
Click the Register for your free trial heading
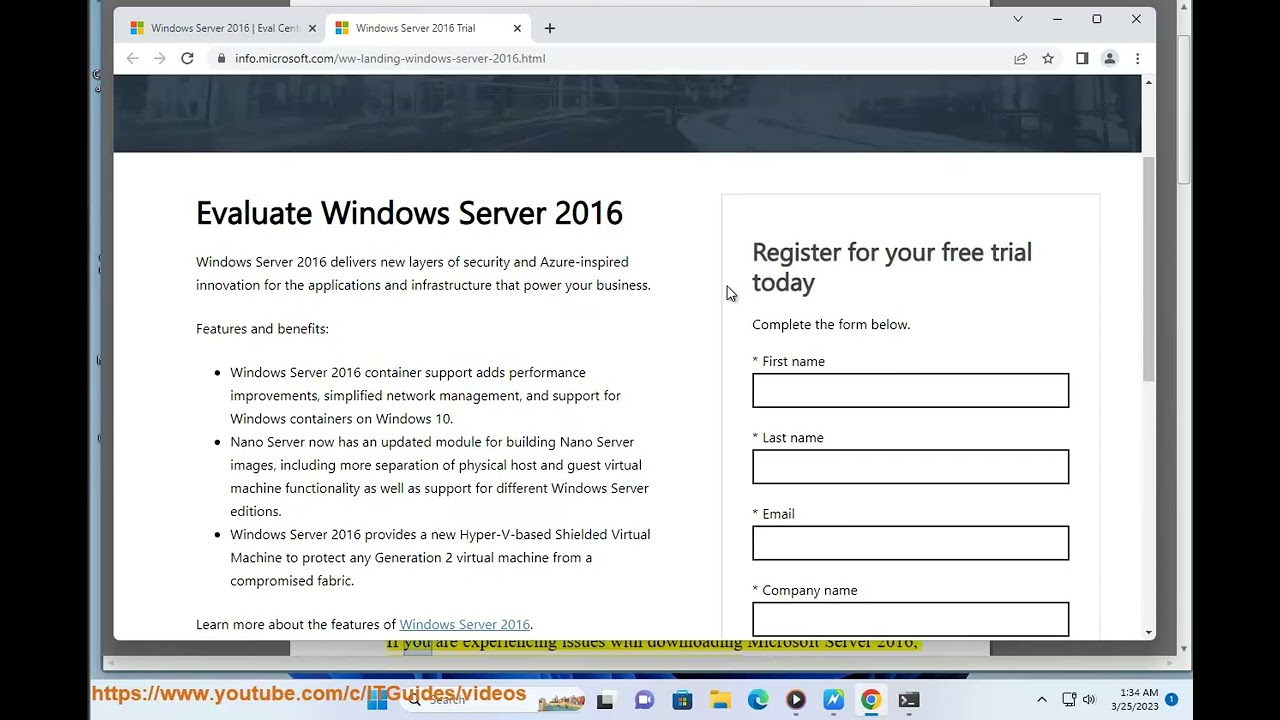[892, 267]
